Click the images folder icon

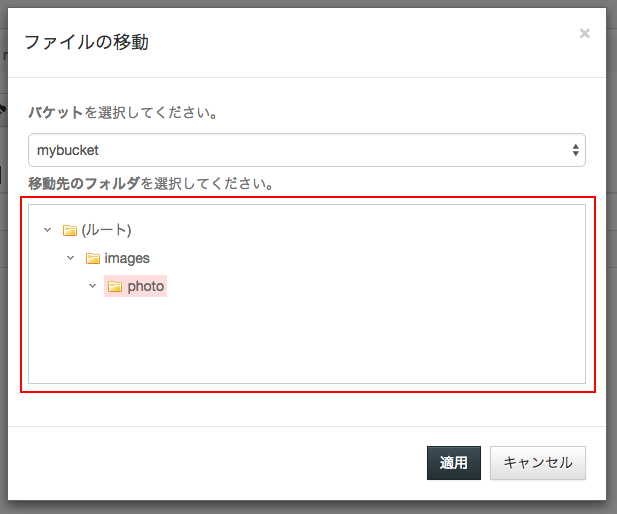93,259
